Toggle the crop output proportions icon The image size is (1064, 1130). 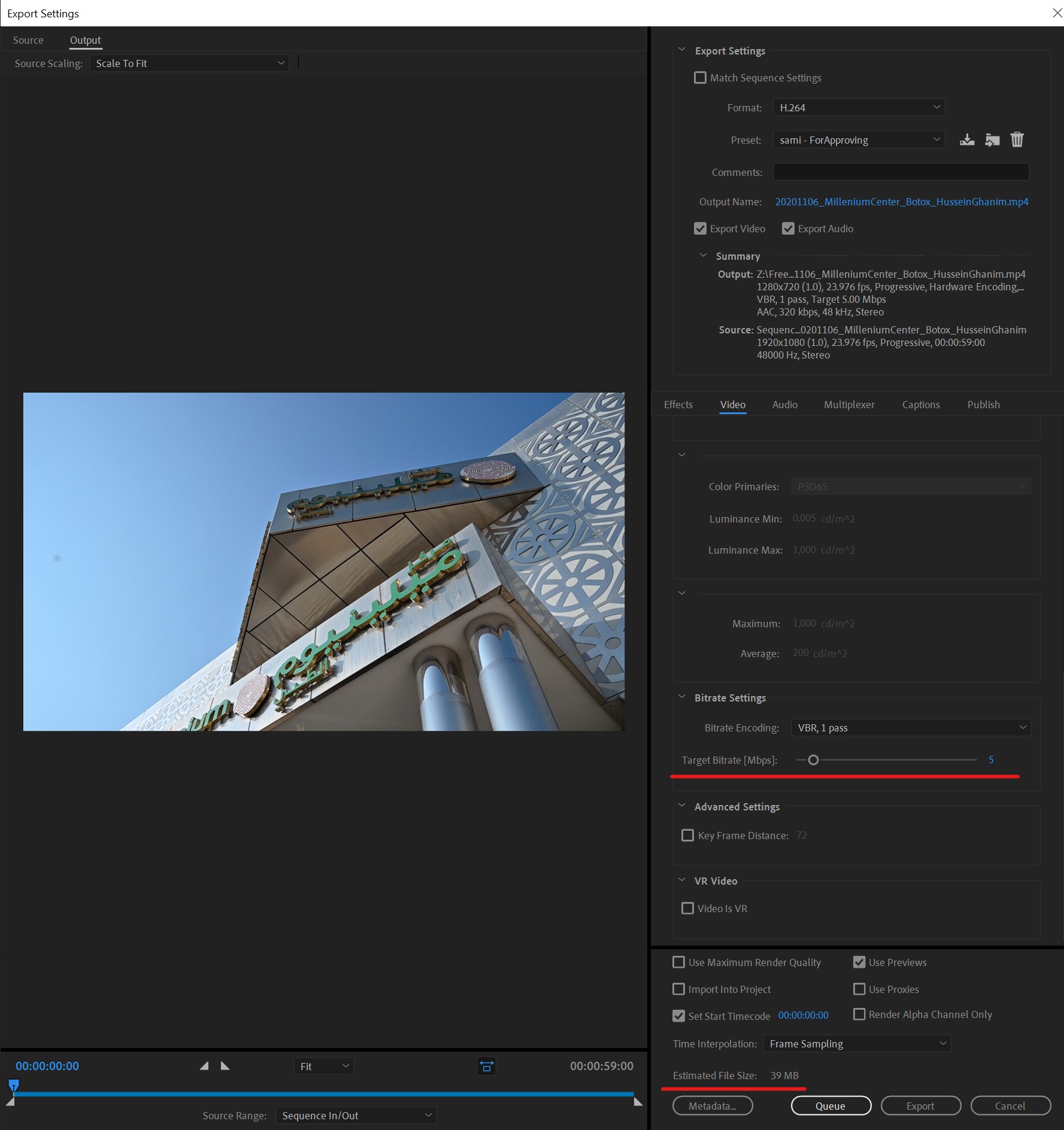487,1065
